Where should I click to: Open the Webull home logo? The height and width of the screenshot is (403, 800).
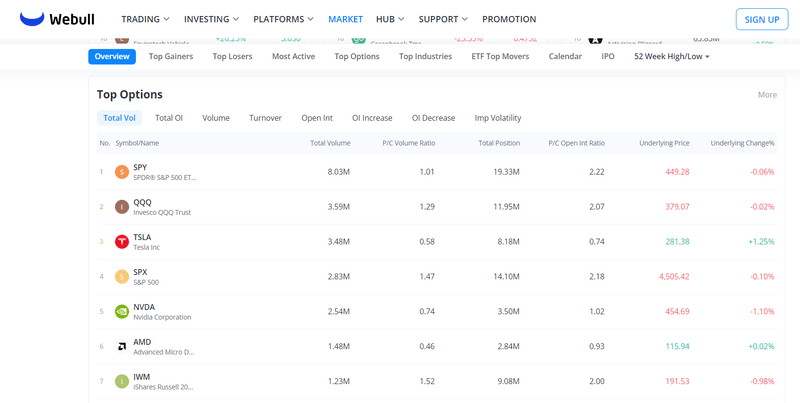(57, 19)
